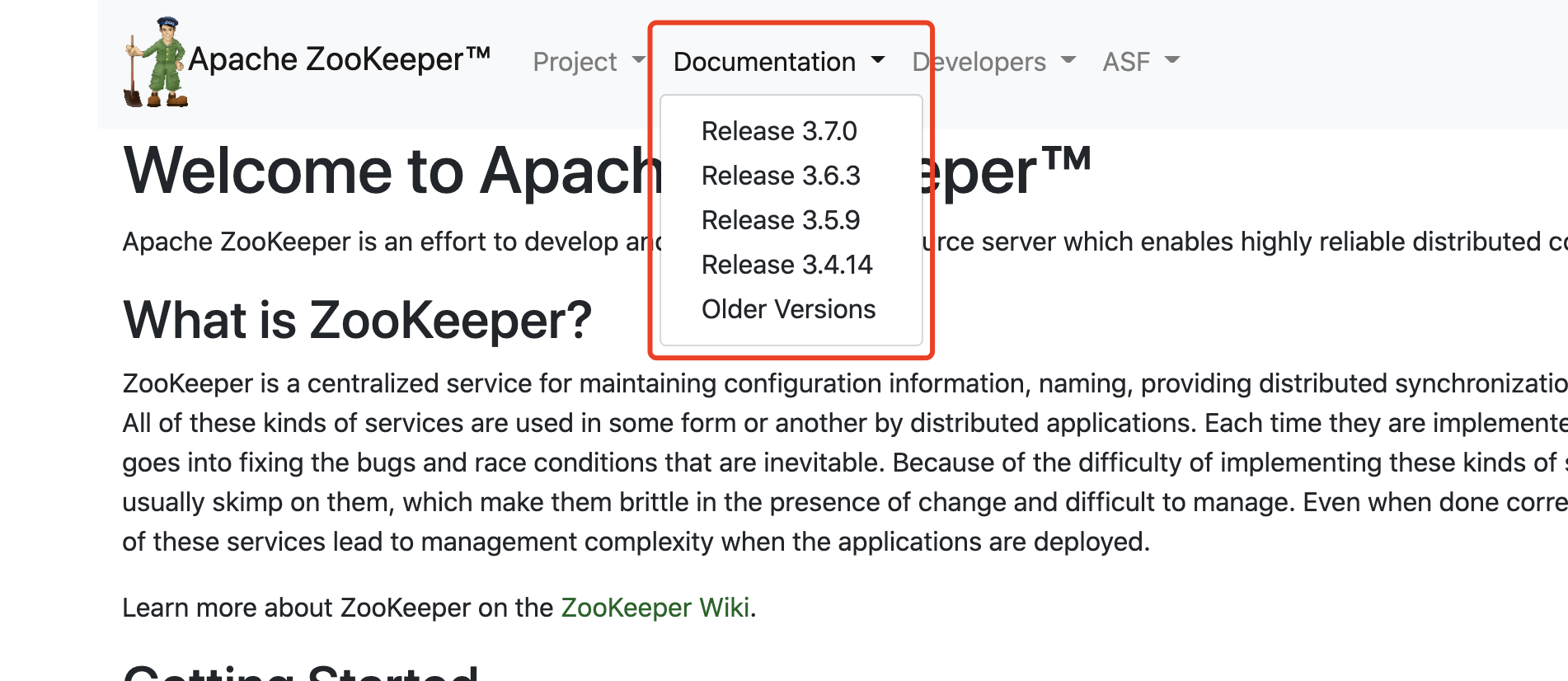Image resolution: width=1568 pixels, height=681 pixels.
Task: Click the "Learn more about ZooKeeper on the" sentence
Action: click(x=337, y=608)
